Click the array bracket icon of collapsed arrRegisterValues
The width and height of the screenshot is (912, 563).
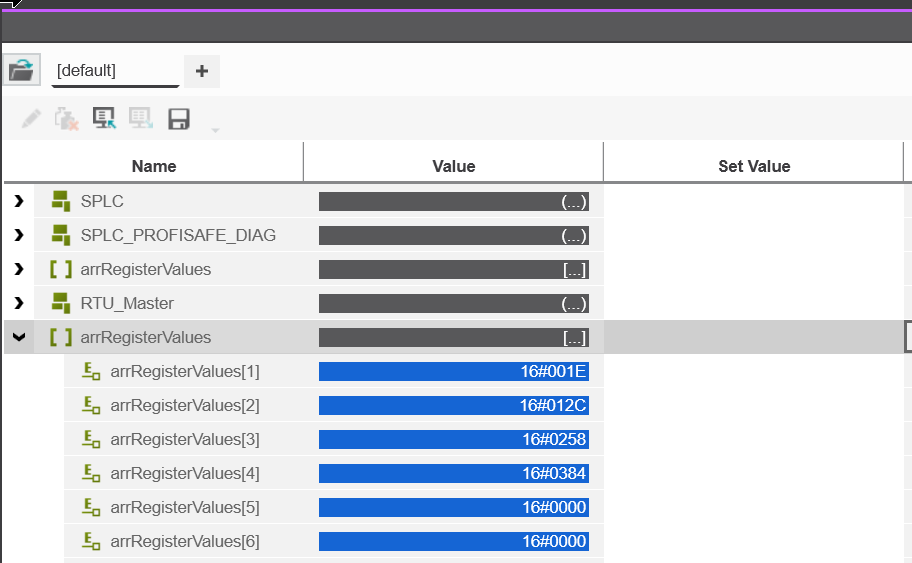tap(60, 269)
